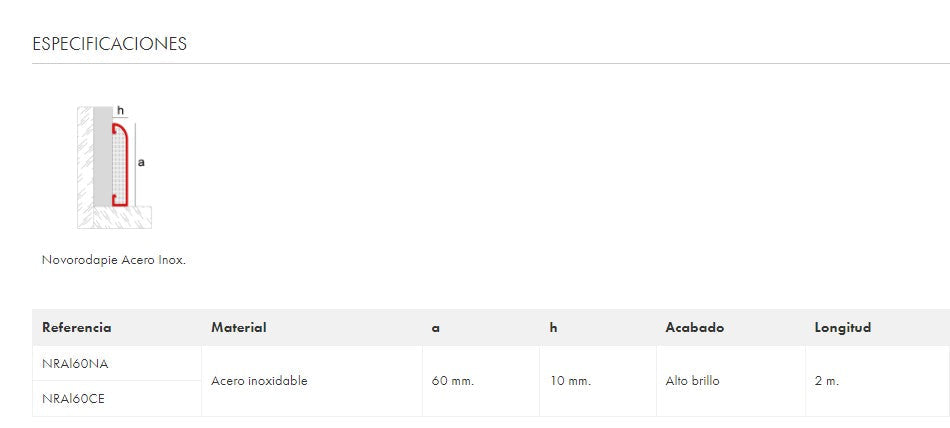The image size is (950, 428).
Task: Click the ESPECIFICACIONES section heading
Action: [x=110, y=44]
